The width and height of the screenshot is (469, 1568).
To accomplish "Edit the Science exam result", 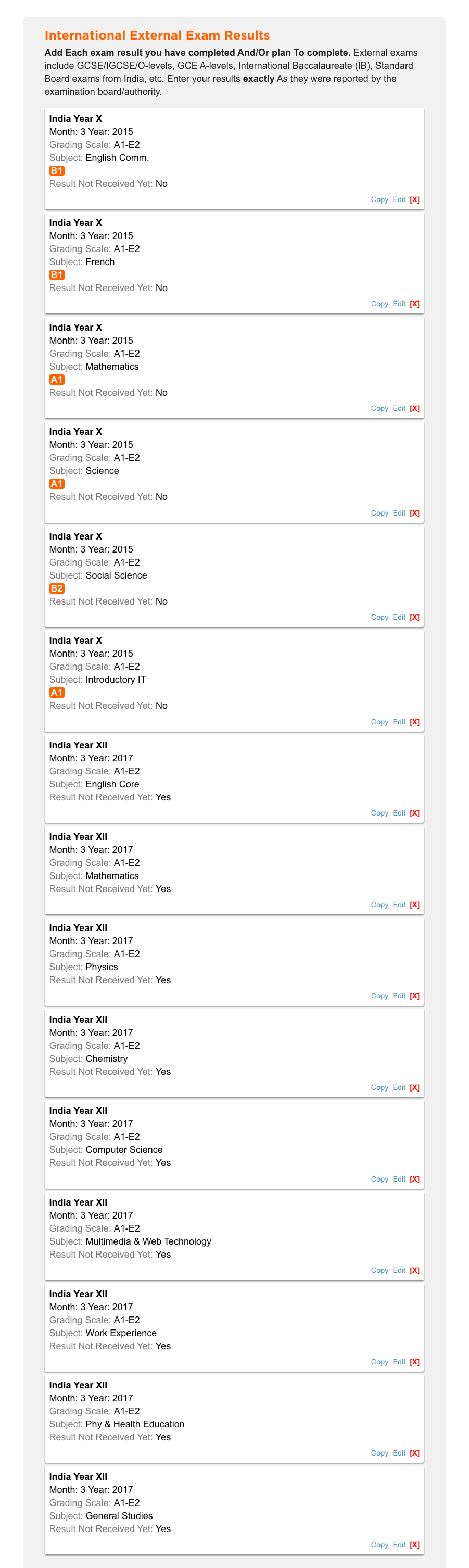I will (398, 513).
